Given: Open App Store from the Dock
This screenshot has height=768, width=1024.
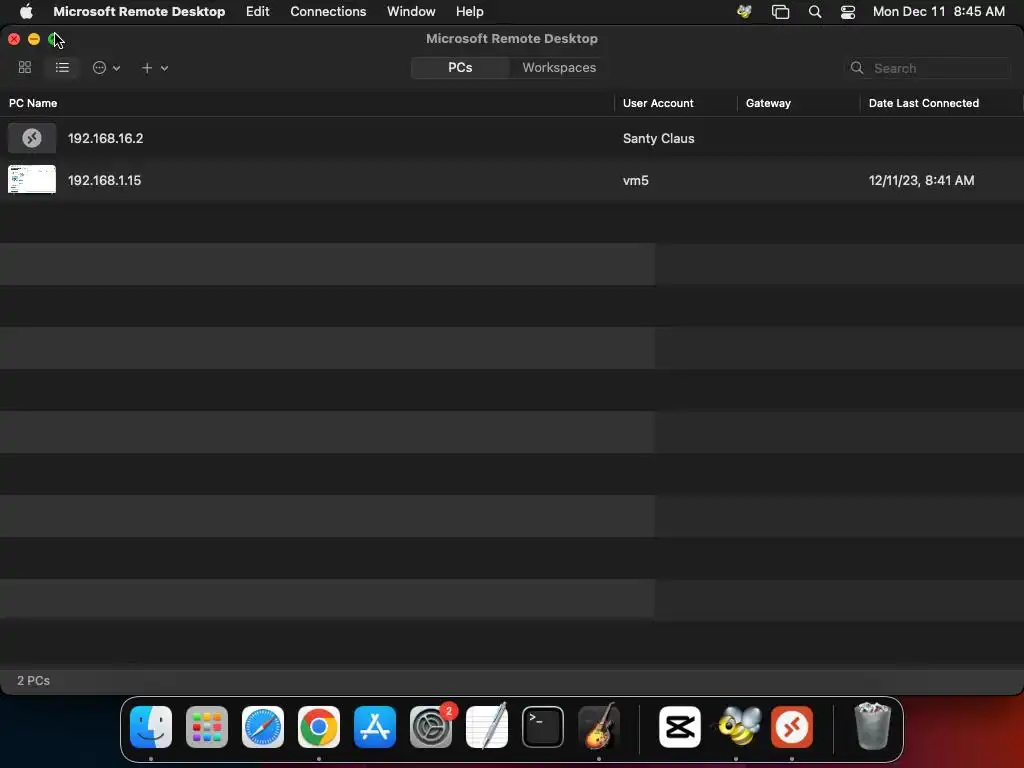Looking at the screenshot, I should (375, 727).
